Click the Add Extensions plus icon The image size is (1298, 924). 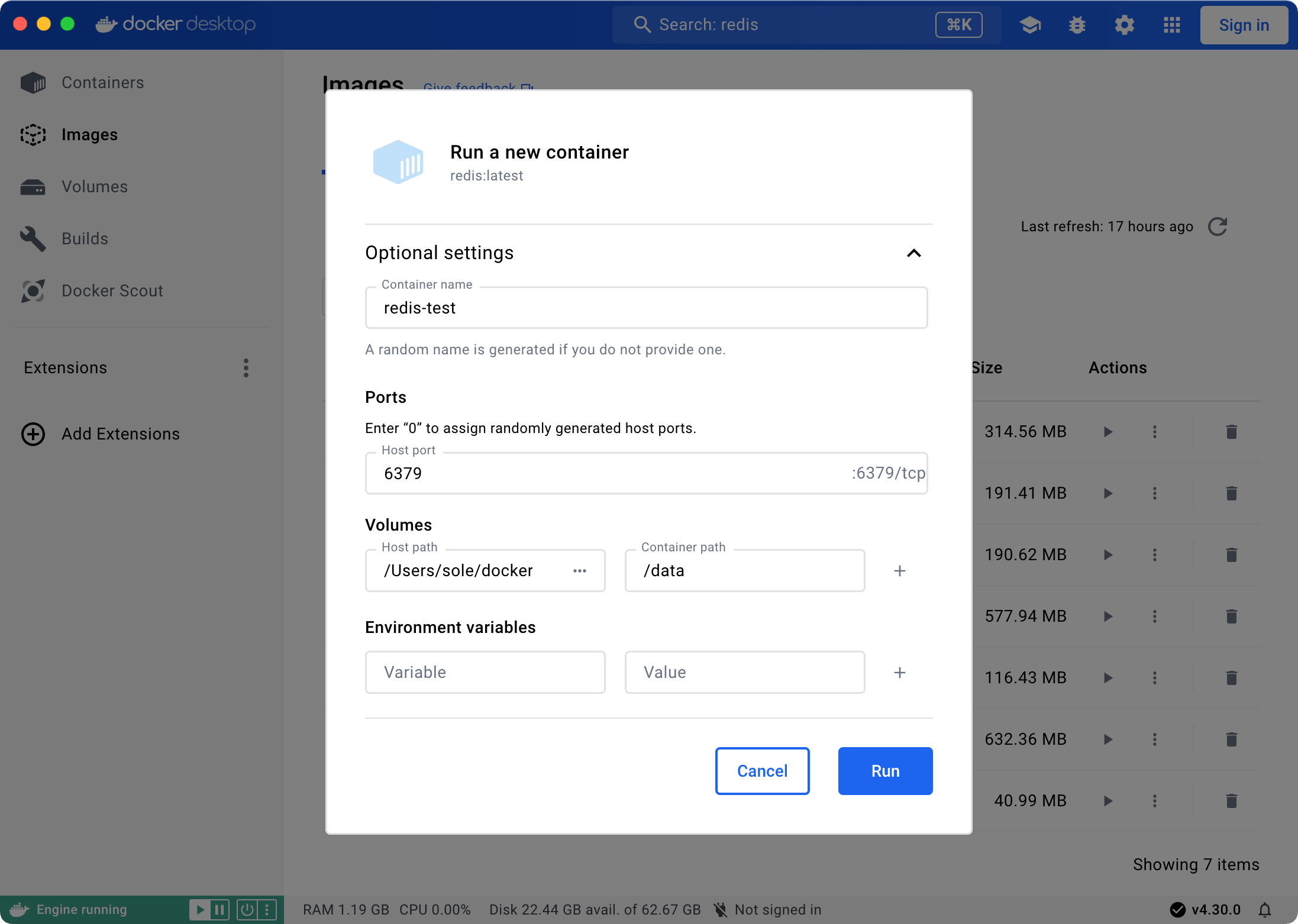[33, 434]
